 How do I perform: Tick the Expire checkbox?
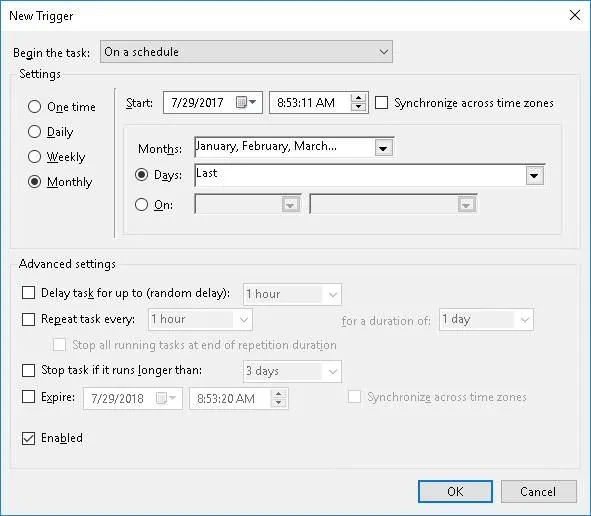click(29, 397)
